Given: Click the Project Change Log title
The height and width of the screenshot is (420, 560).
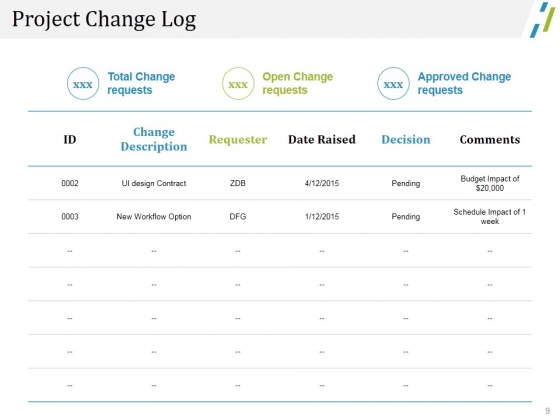Looking at the screenshot, I should pos(104,19).
